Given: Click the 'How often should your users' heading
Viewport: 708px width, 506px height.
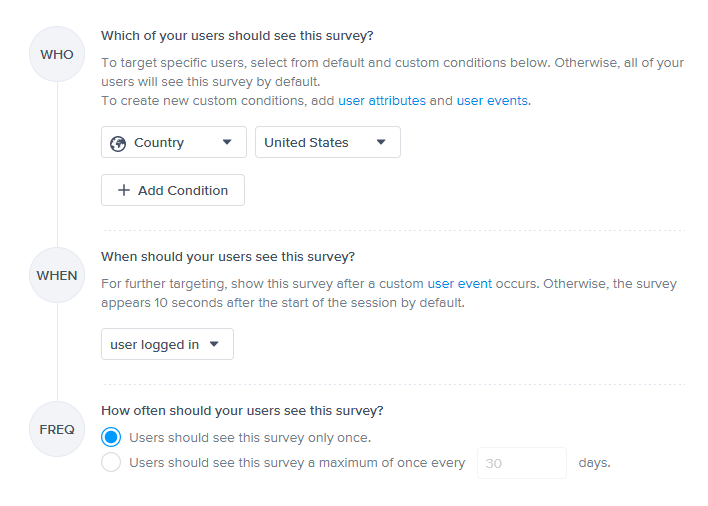Looking at the screenshot, I should 242,411.
